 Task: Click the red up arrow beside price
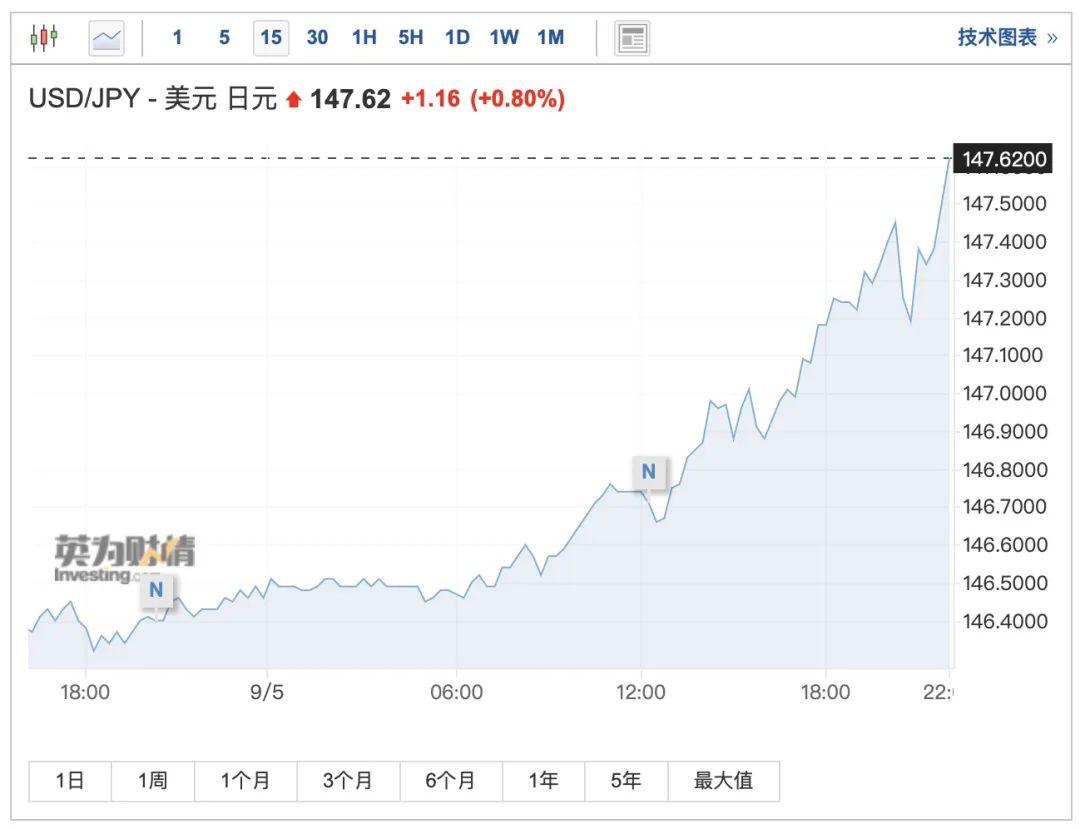click(x=294, y=100)
